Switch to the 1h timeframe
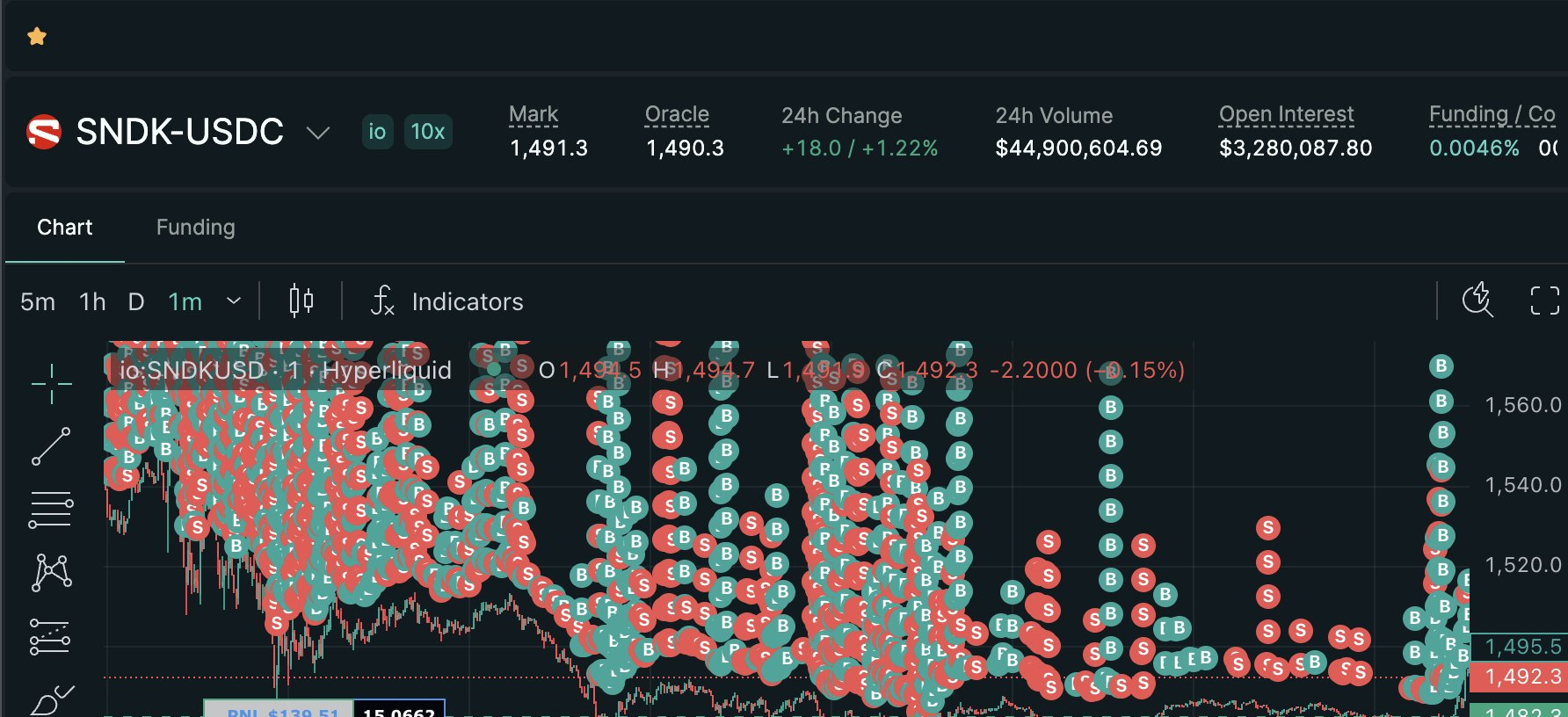The width and height of the screenshot is (1568, 717). point(92,302)
